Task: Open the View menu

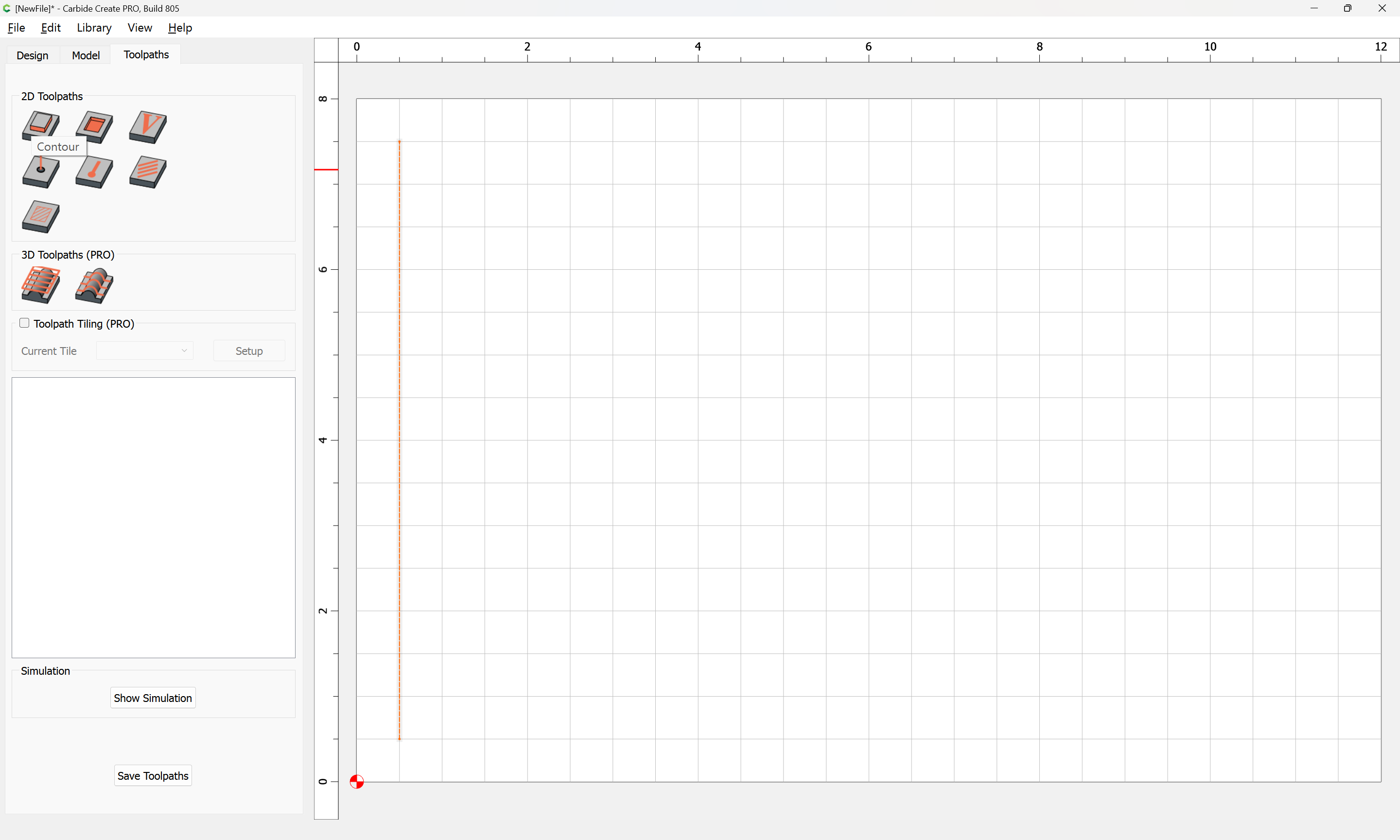Action: pyautogui.click(x=140, y=28)
